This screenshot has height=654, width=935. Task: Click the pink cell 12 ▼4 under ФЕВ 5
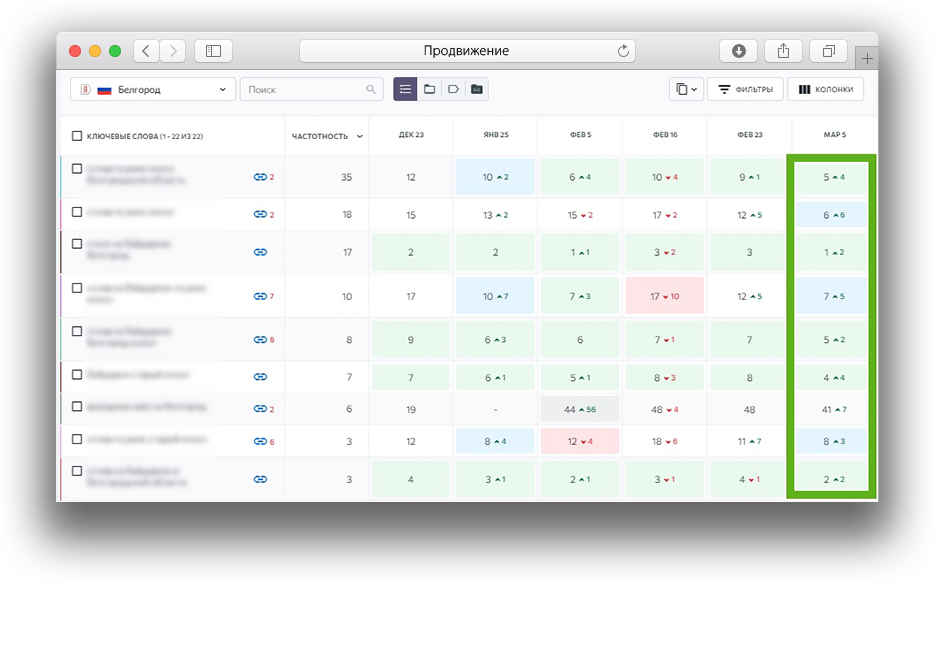[580, 442]
